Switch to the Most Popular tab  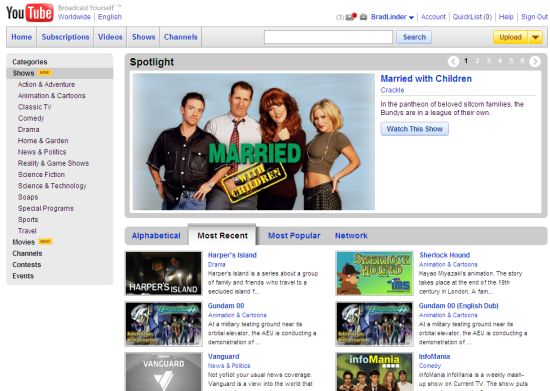(294, 236)
